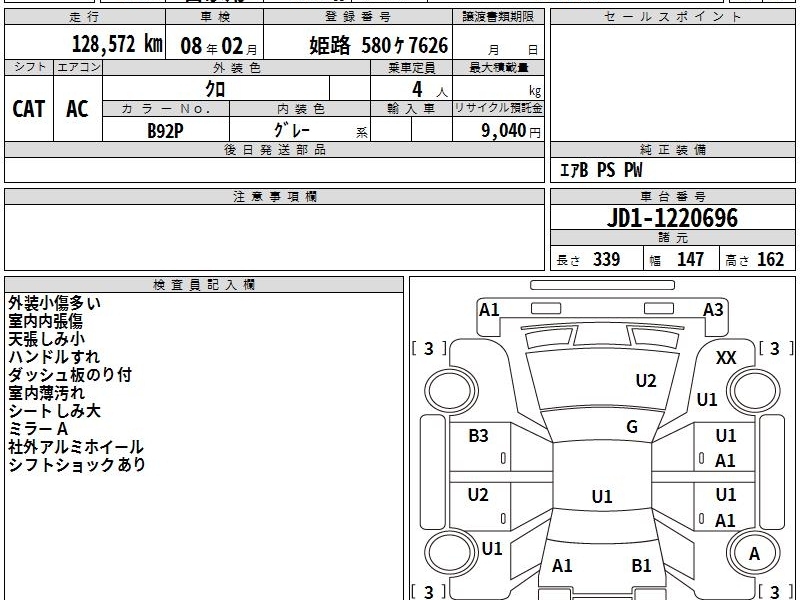Select interior color value グレー
This screenshot has width=800, height=600.
point(292,130)
